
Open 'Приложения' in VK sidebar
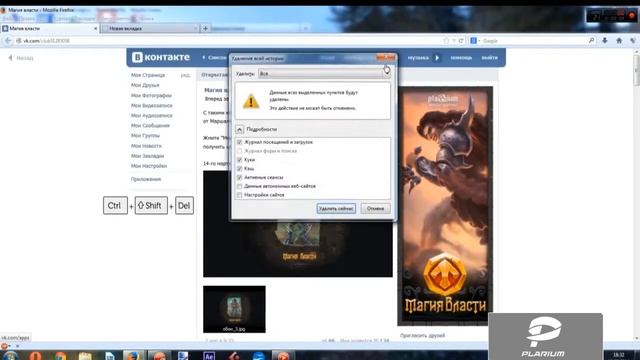point(146,179)
